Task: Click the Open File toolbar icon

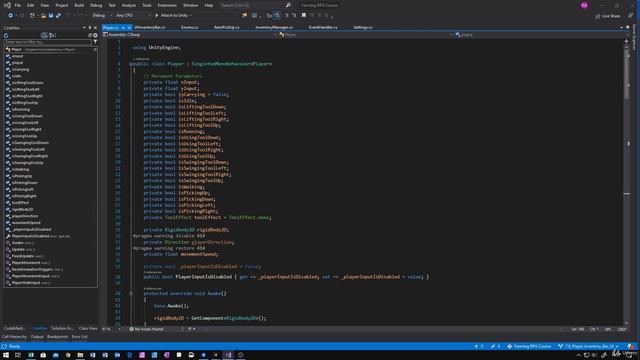Action: (x=43, y=16)
